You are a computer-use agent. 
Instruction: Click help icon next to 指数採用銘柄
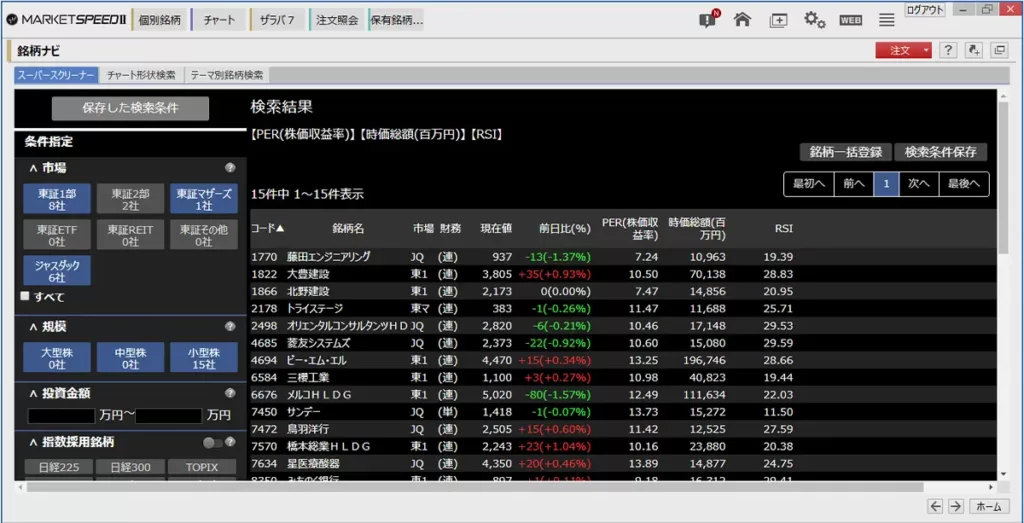click(x=230, y=442)
